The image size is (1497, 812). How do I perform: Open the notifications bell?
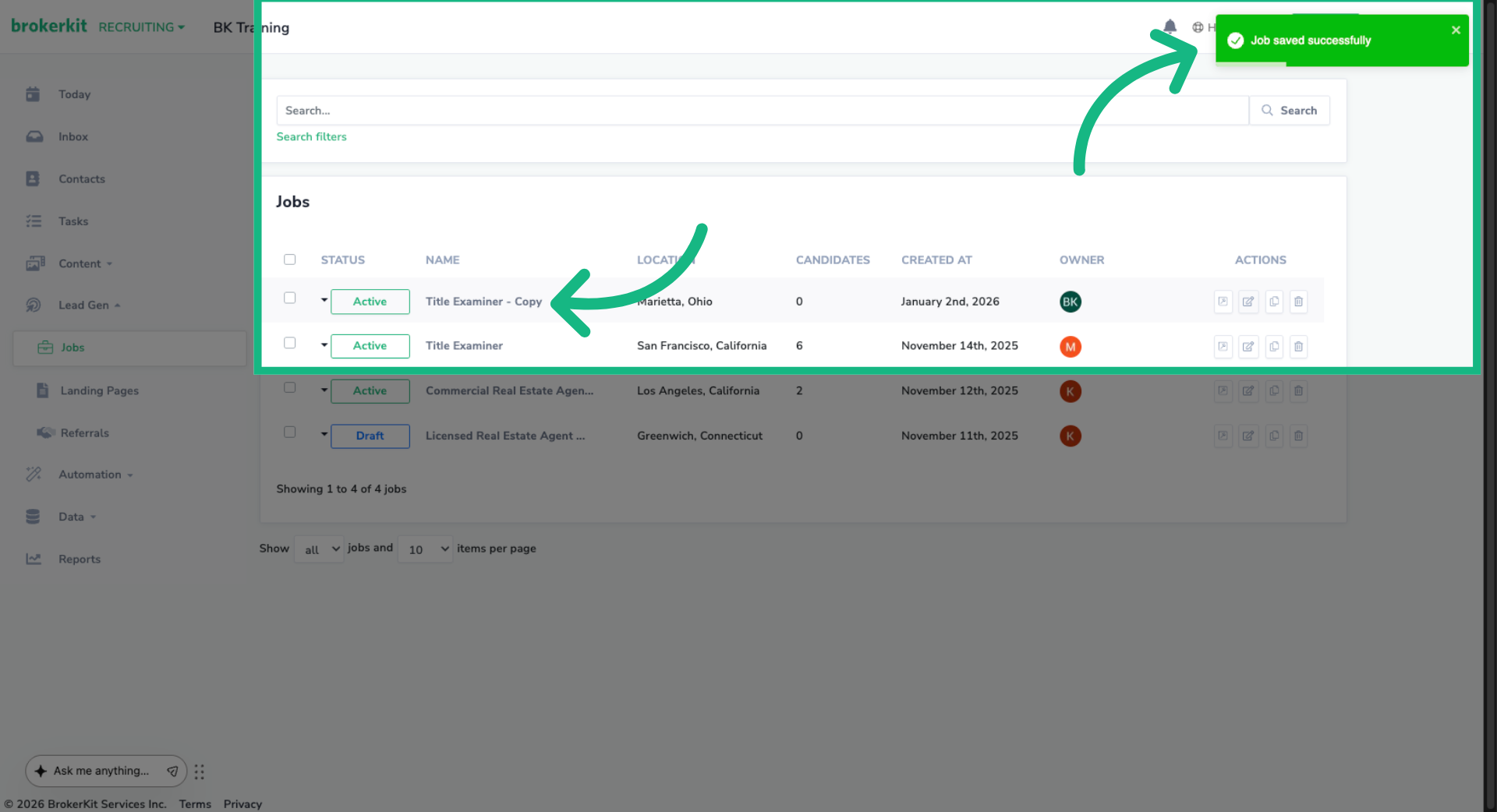pyautogui.click(x=1170, y=27)
